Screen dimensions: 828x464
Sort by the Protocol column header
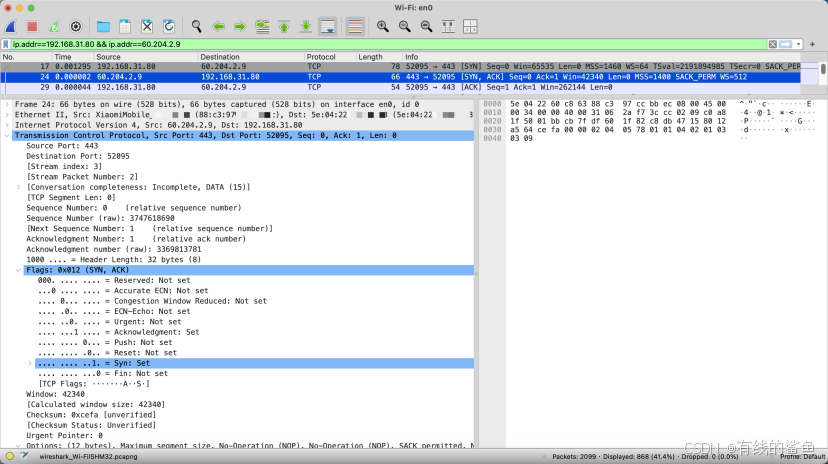[x=330, y=56]
